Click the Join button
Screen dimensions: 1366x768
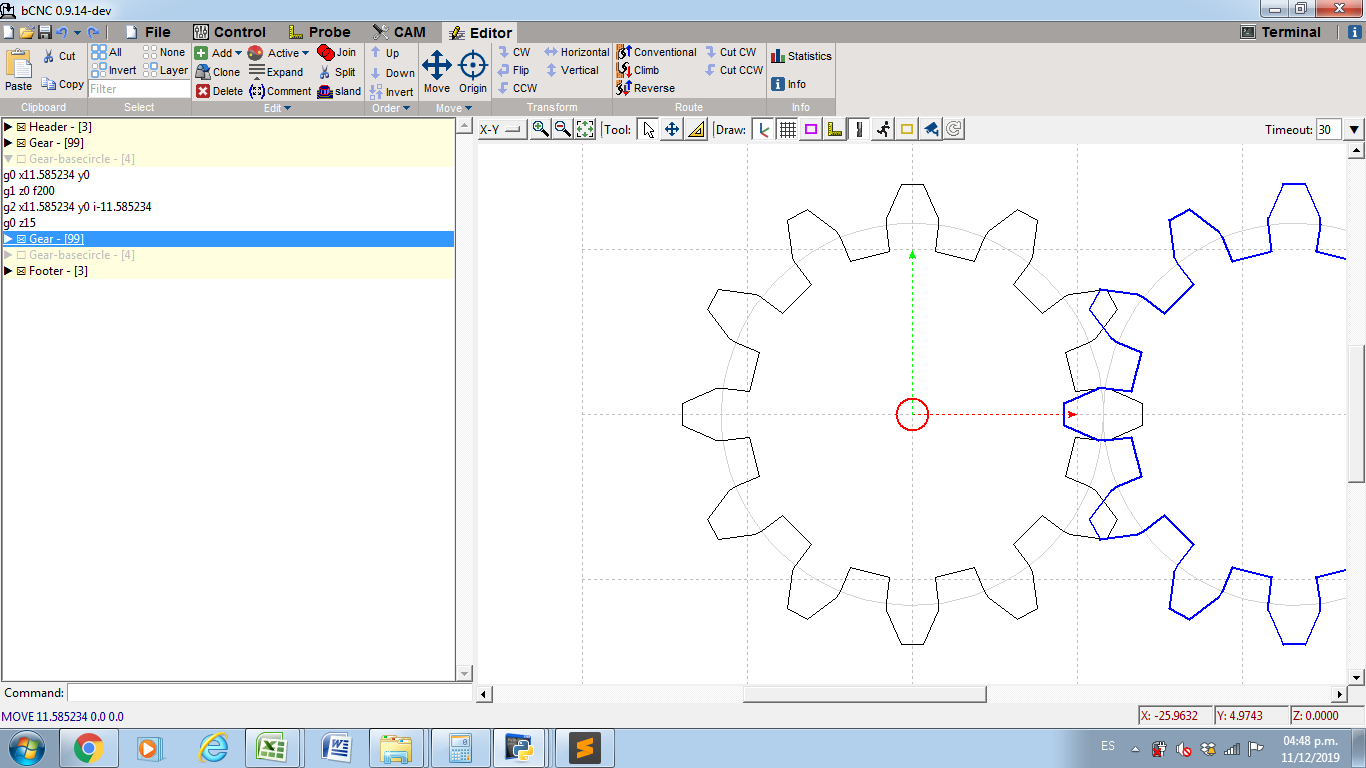coord(337,52)
